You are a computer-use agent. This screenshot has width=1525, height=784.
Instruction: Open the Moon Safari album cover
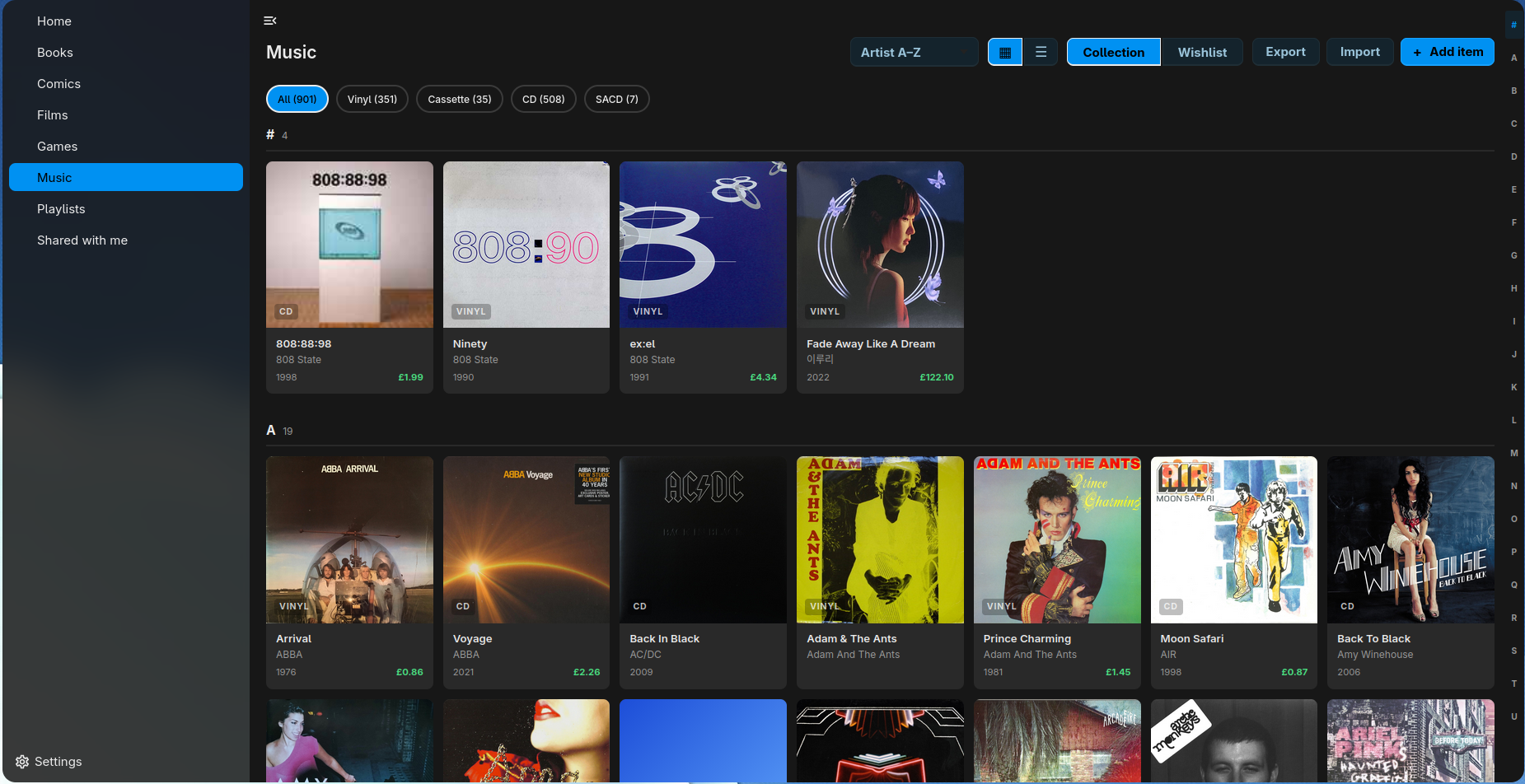[x=1233, y=539]
